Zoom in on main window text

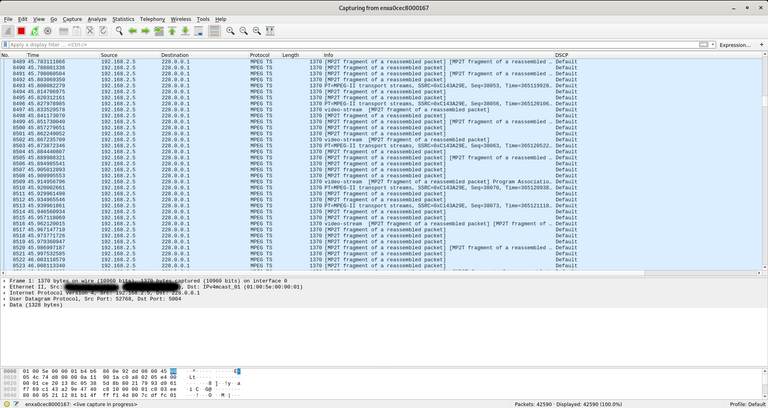pos(230,31)
